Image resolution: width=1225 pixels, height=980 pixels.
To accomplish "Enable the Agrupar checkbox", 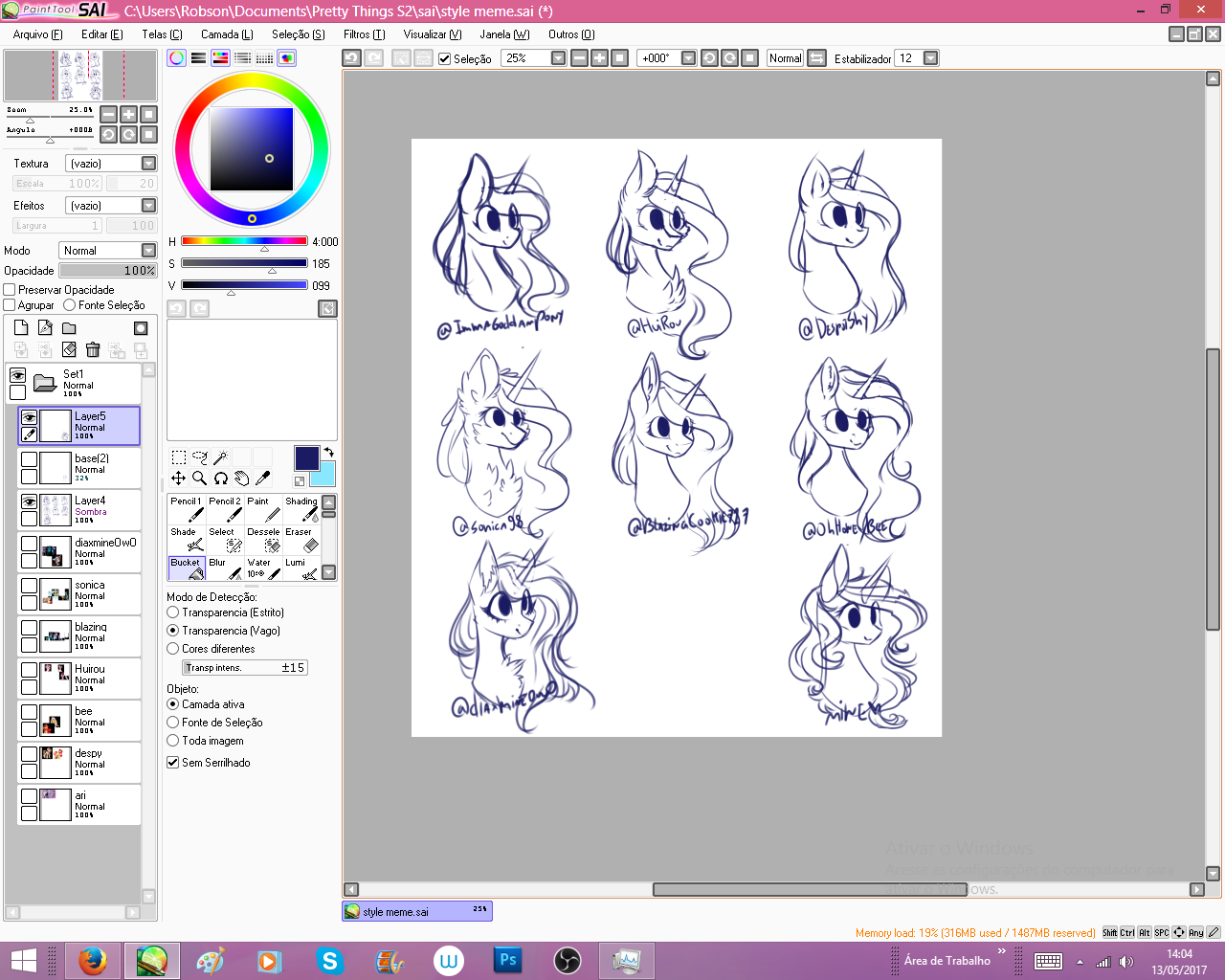I will 10,305.
